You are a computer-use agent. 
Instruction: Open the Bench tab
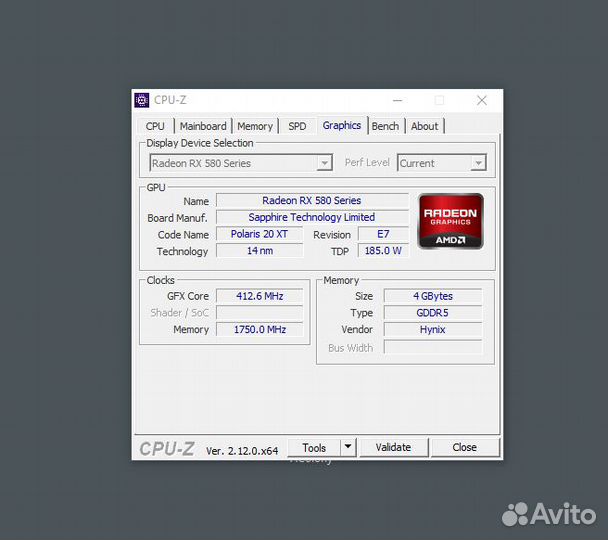[385, 126]
